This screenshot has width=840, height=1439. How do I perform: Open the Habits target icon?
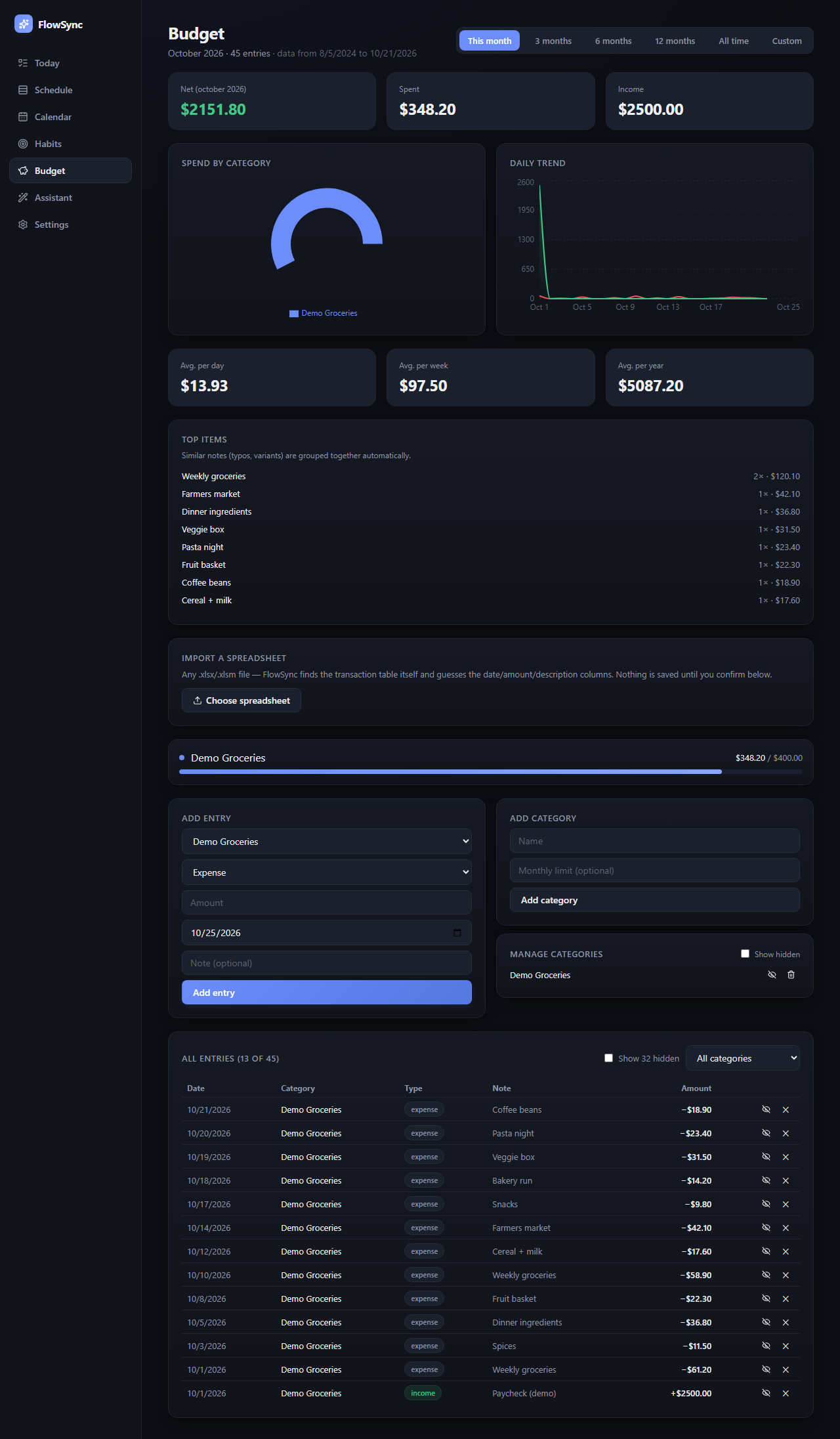23,144
